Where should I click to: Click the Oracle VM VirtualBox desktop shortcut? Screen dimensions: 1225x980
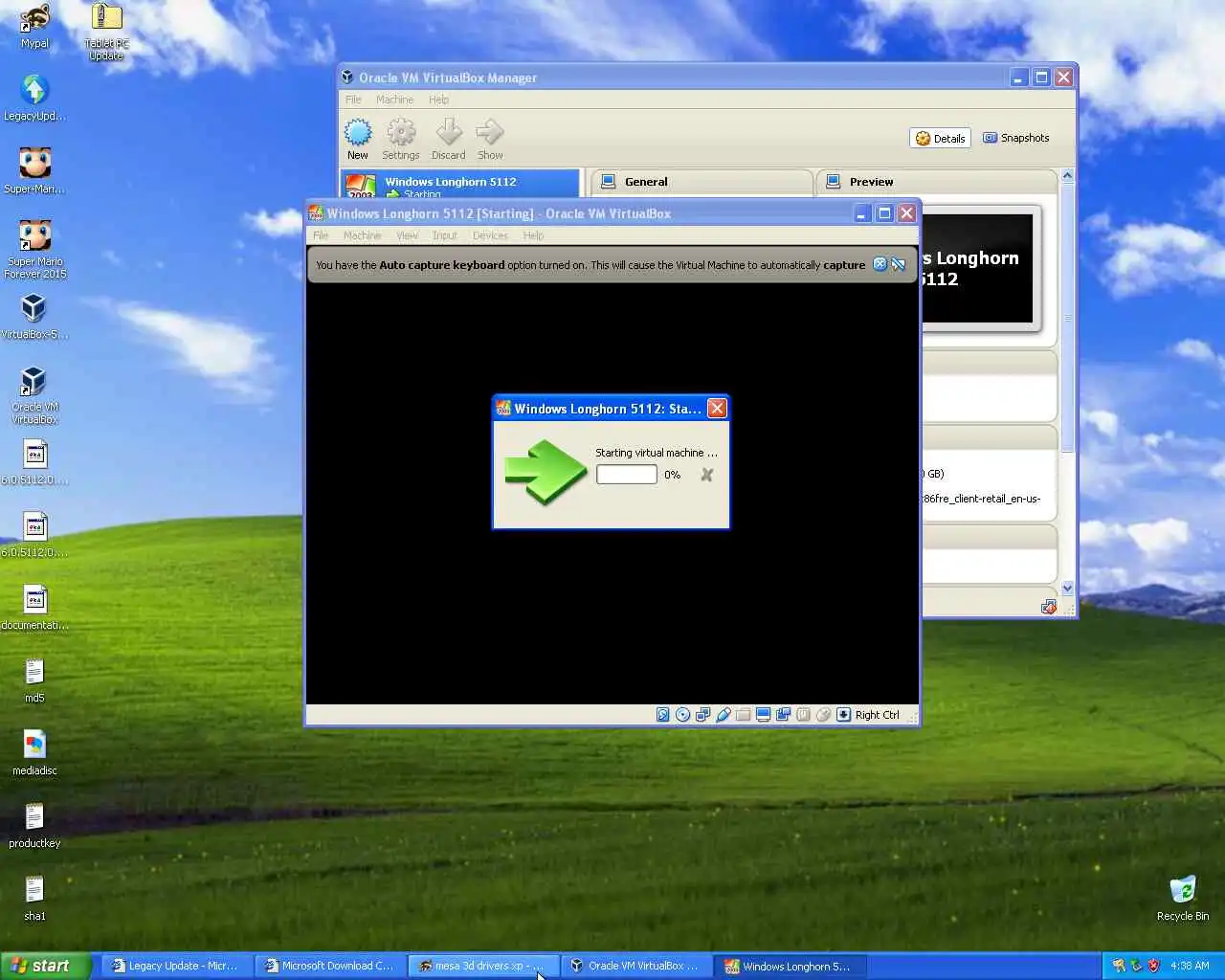tap(34, 395)
